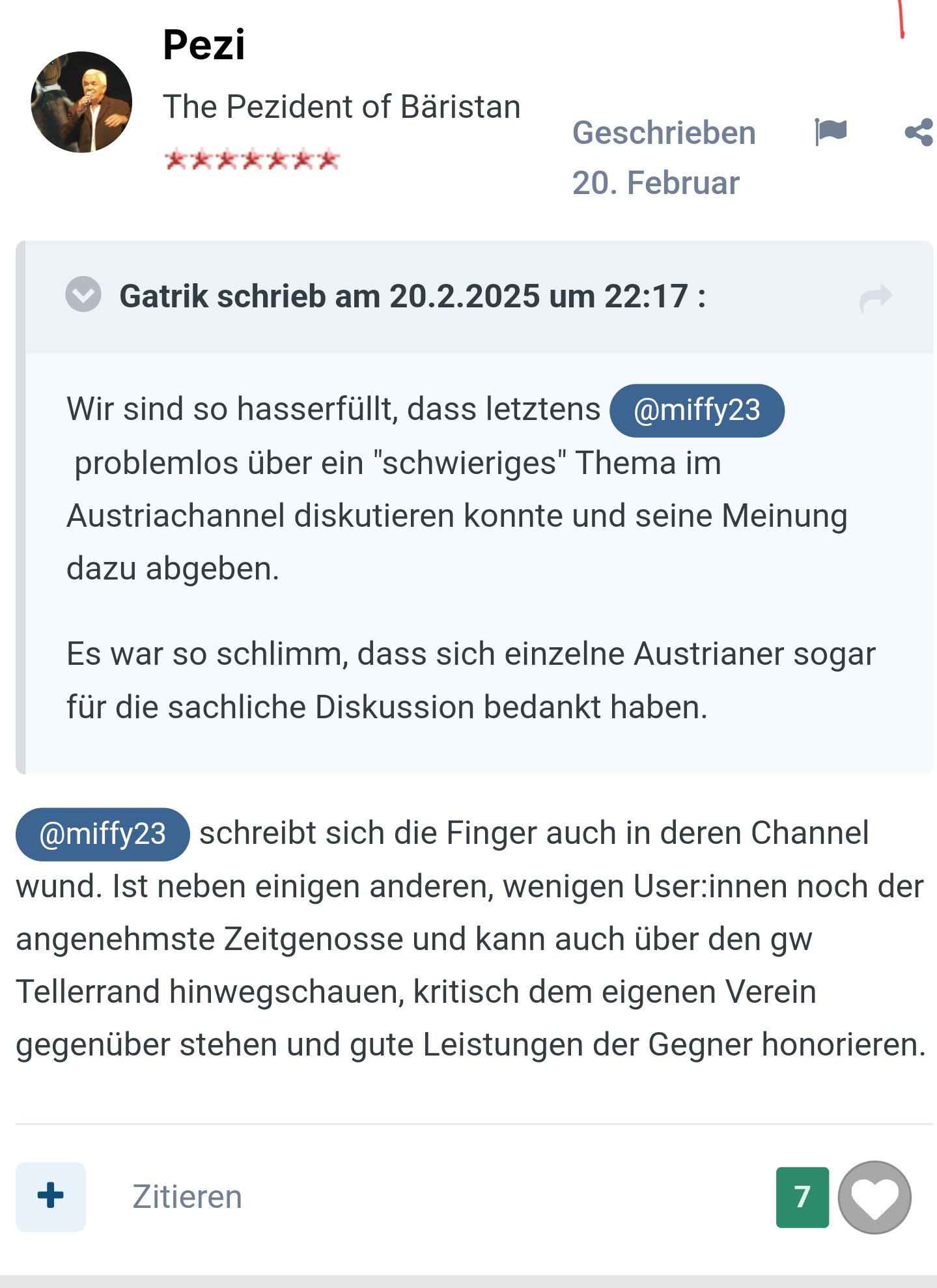Click the quoted paragraph about Austriachannel

(457, 488)
